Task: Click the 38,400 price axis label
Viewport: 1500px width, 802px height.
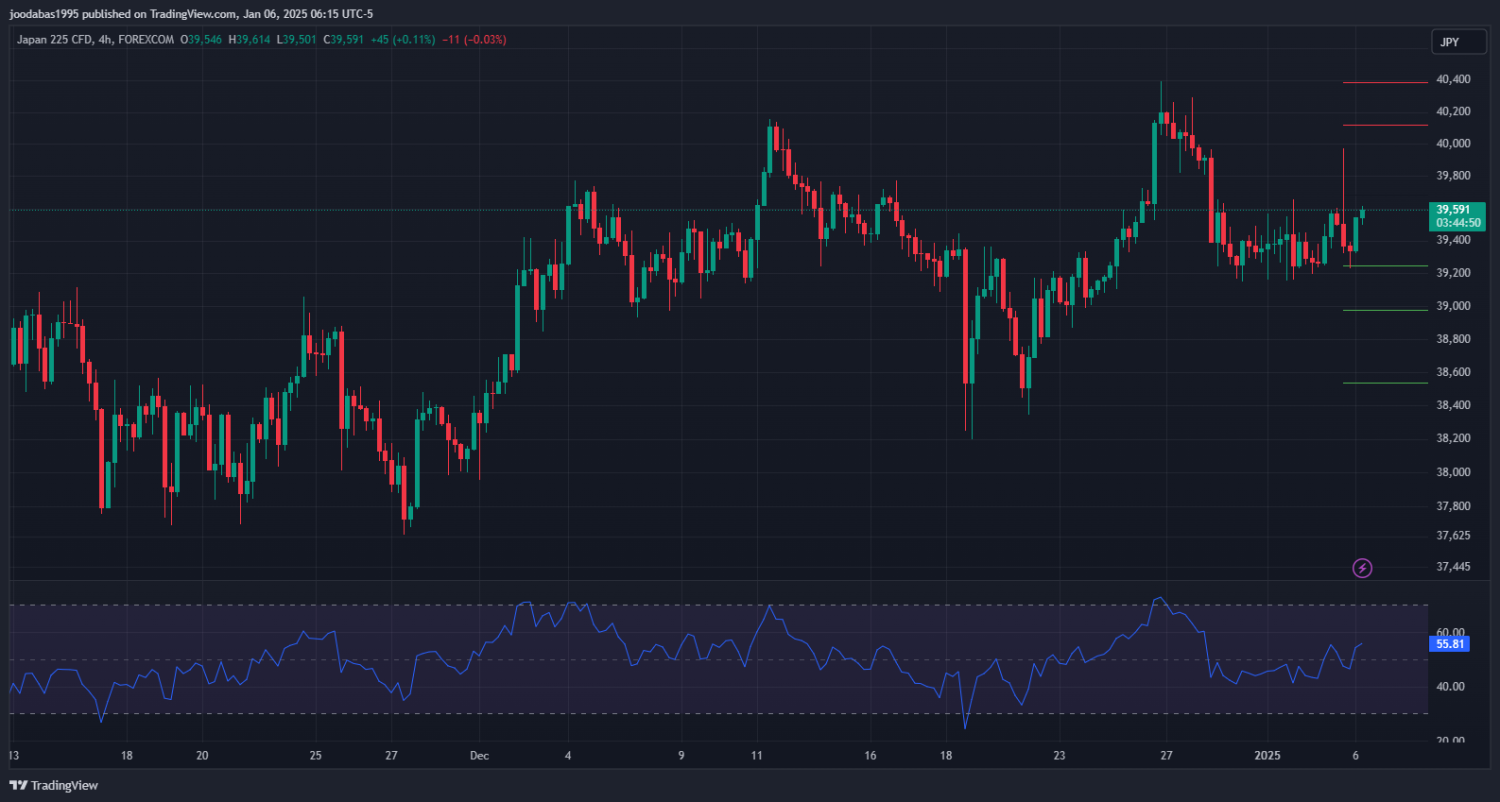Action: click(x=1453, y=405)
